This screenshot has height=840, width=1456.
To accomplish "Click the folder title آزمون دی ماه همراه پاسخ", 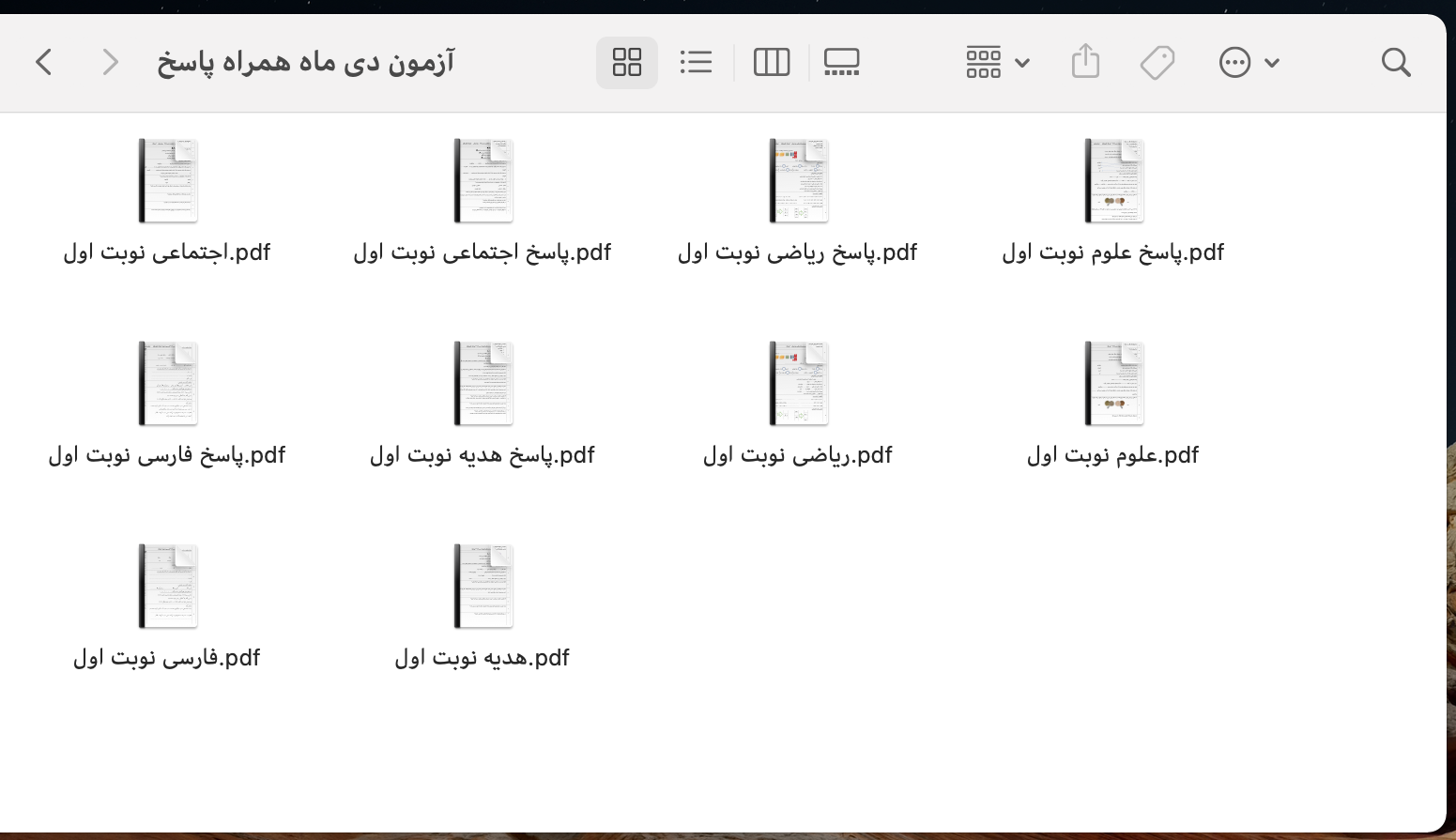I will tap(306, 63).
